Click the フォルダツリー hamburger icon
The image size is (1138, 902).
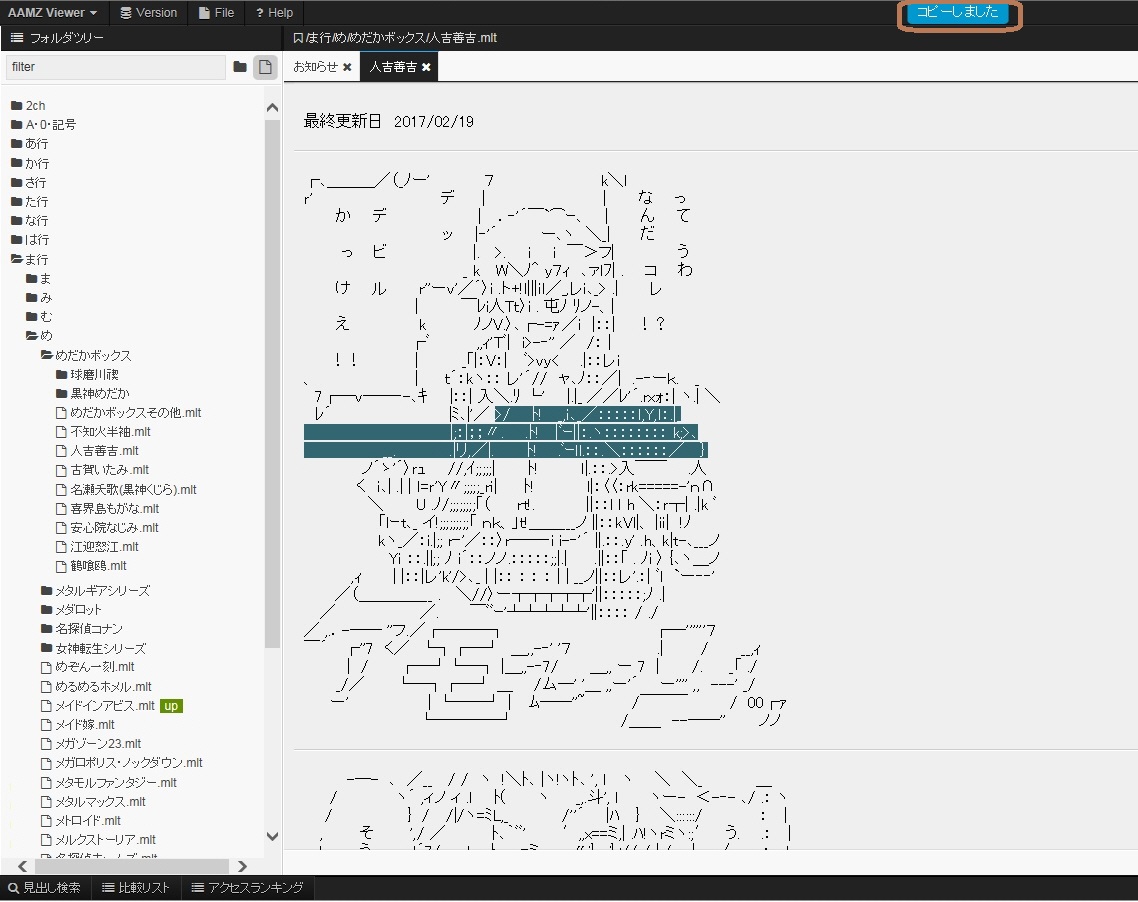pyautogui.click(x=17, y=38)
